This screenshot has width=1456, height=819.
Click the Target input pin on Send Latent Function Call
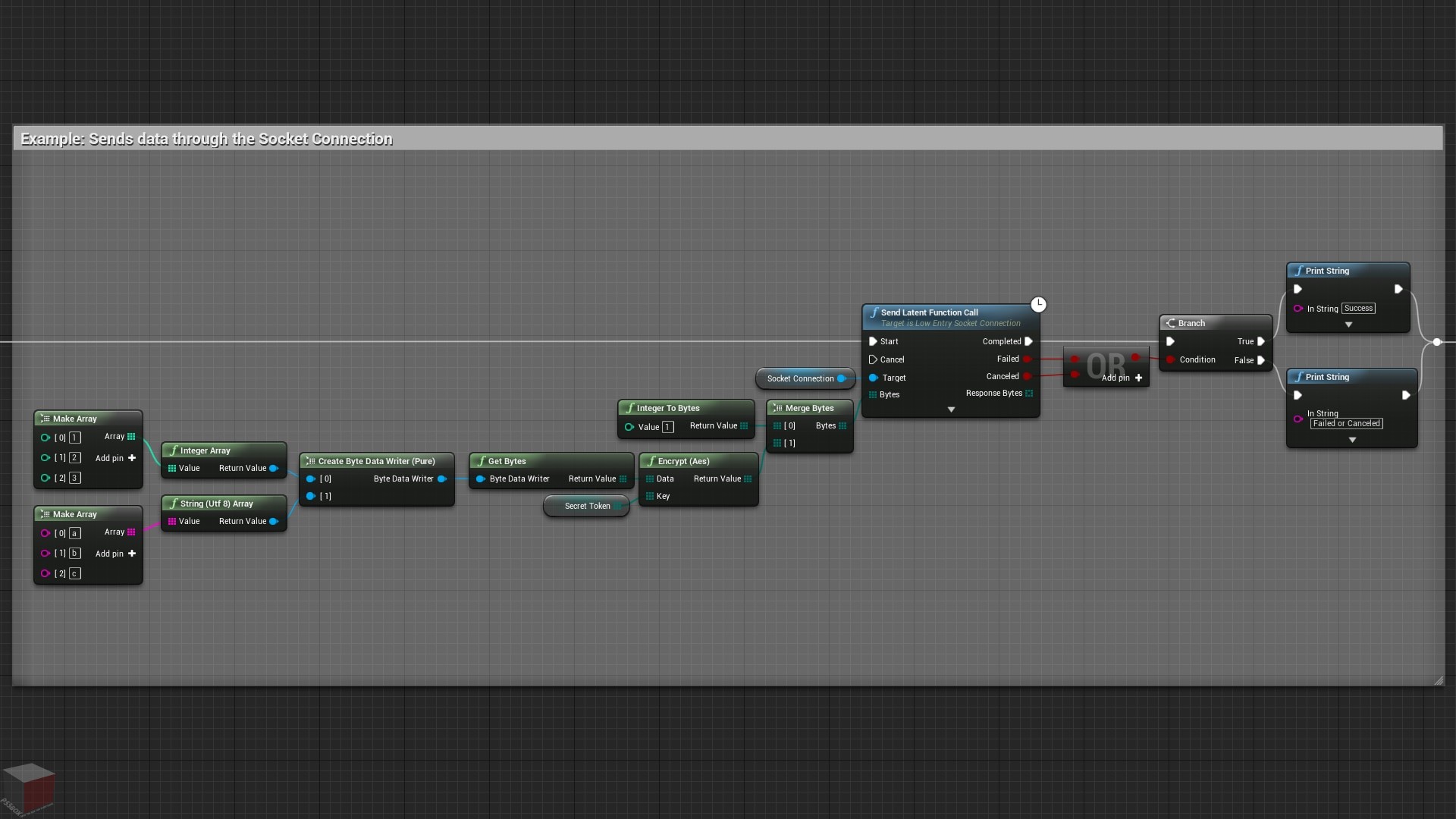pos(874,378)
